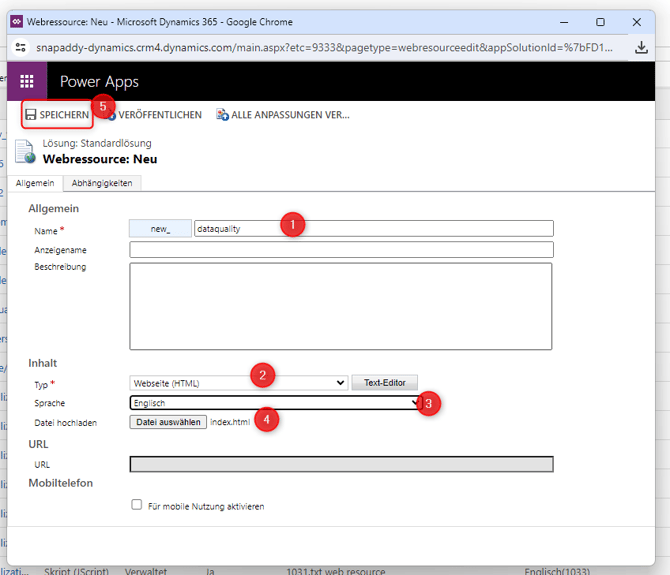The image size is (670, 575).
Task: Select the Allgemein tab
Action: point(35,183)
